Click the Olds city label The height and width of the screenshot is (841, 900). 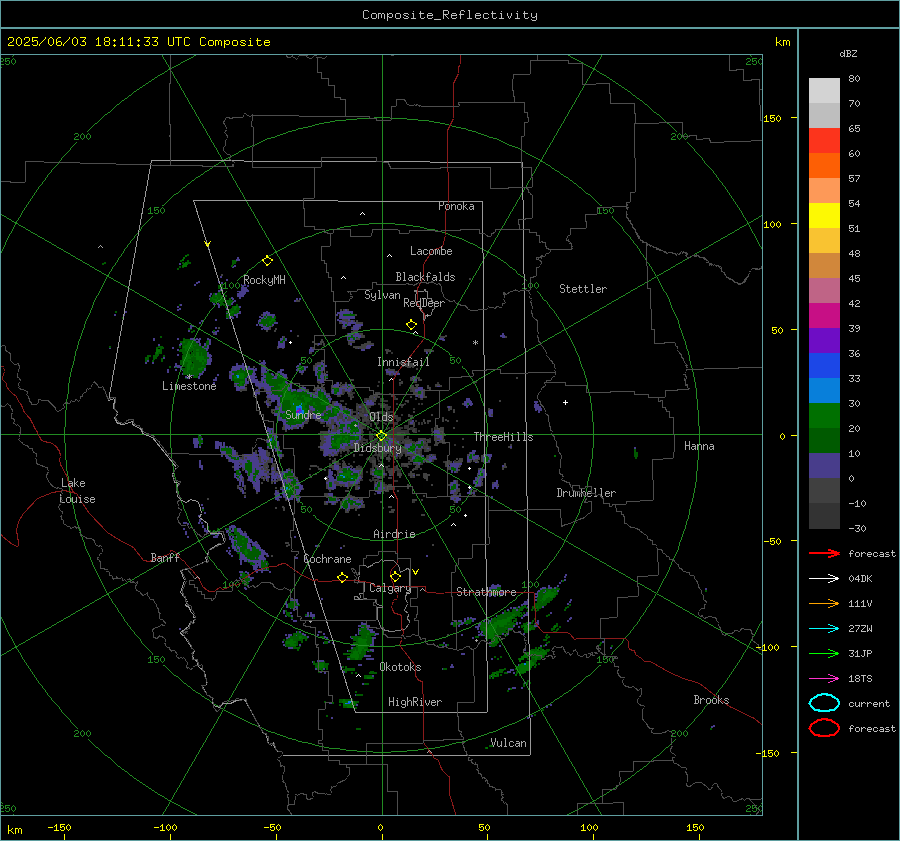tap(381, 417)
